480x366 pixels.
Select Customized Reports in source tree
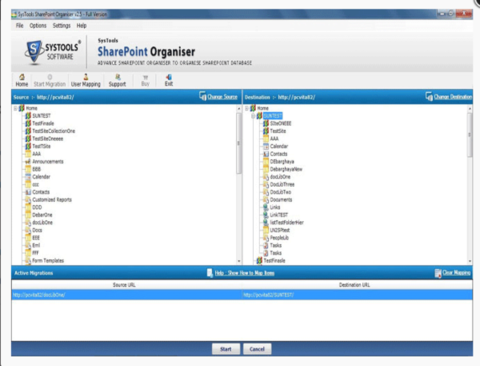click(x=52, y=200)
